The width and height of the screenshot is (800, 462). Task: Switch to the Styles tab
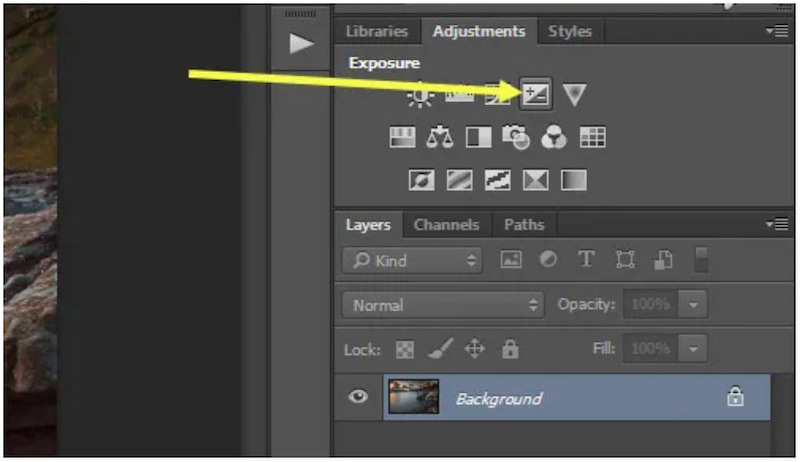(570, 32)
